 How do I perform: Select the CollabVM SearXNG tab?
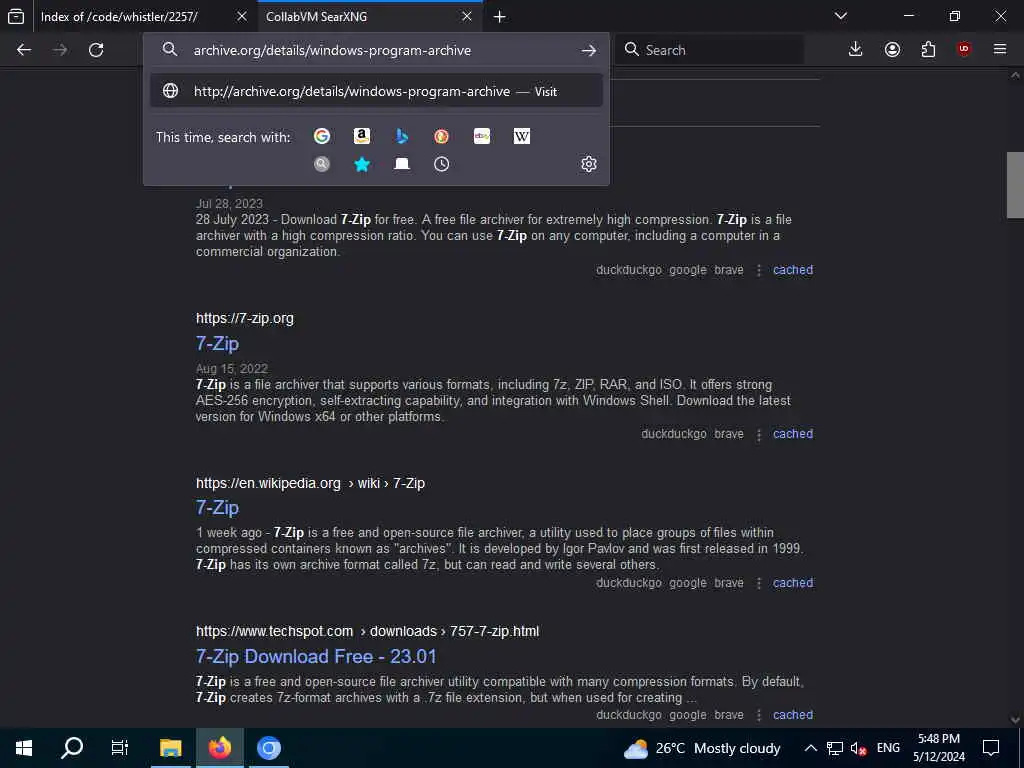coord(370,16)
